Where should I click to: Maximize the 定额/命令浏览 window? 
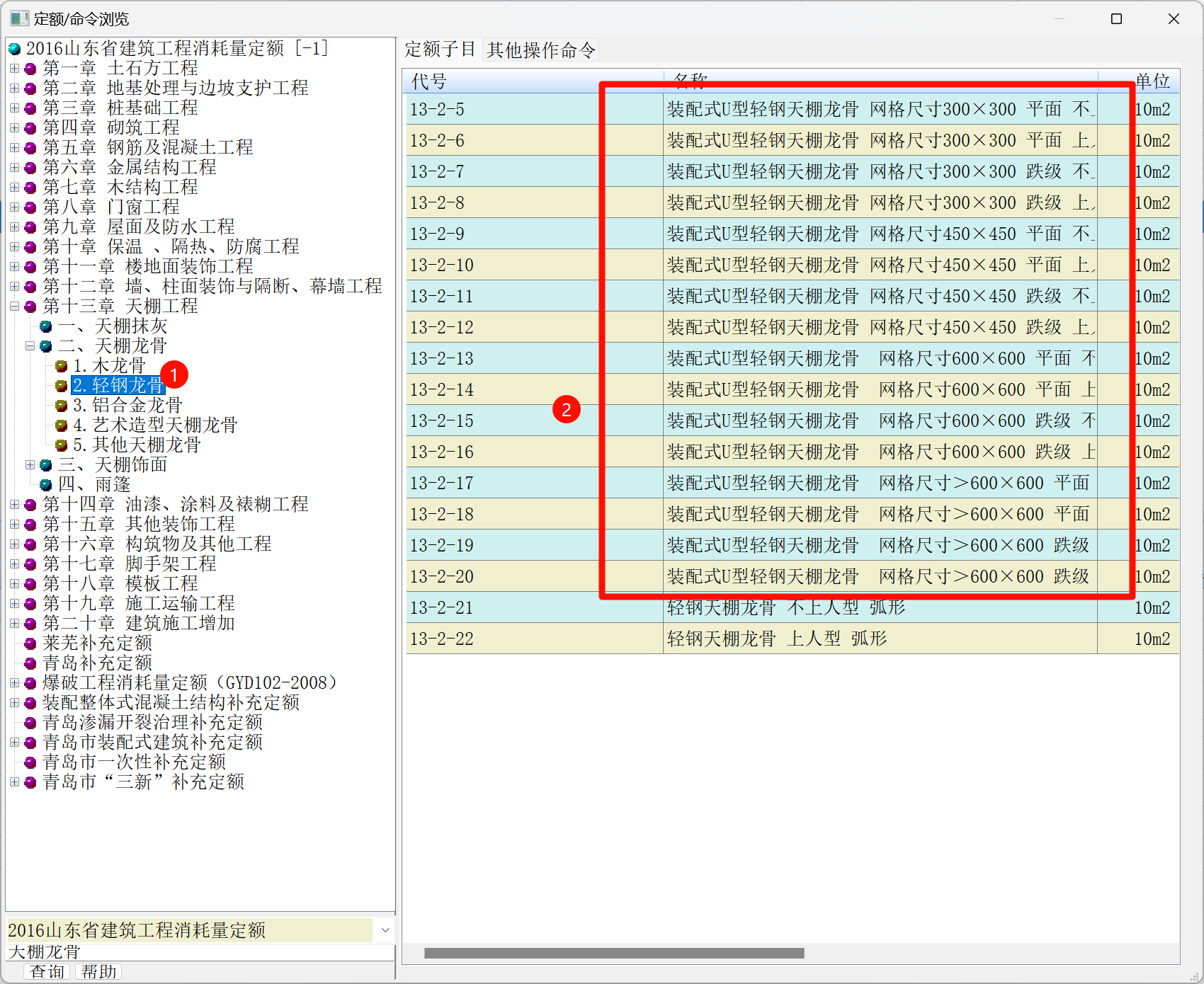(x=1117, y=18)
